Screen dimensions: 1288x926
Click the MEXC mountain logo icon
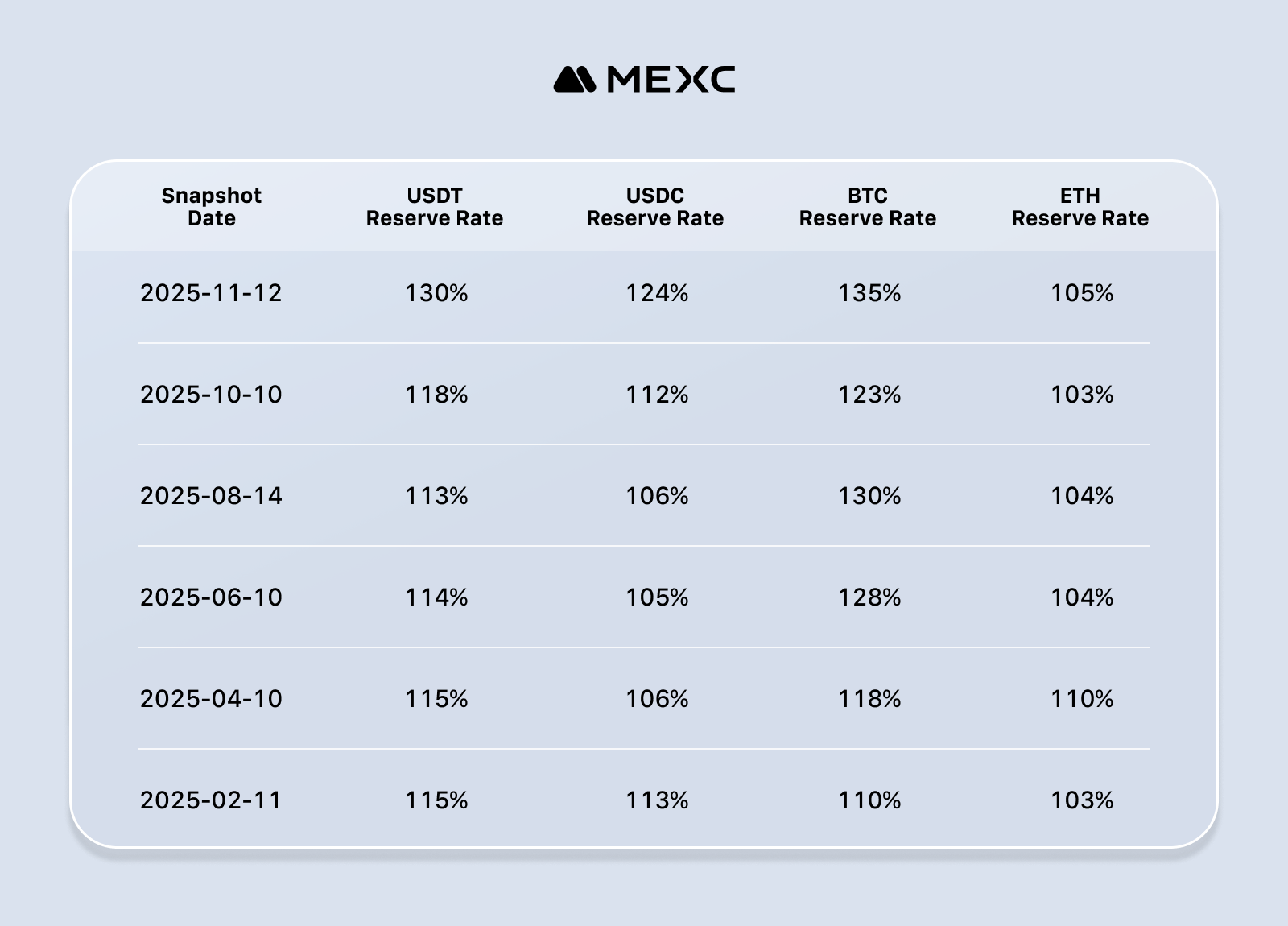click(574, 80)
